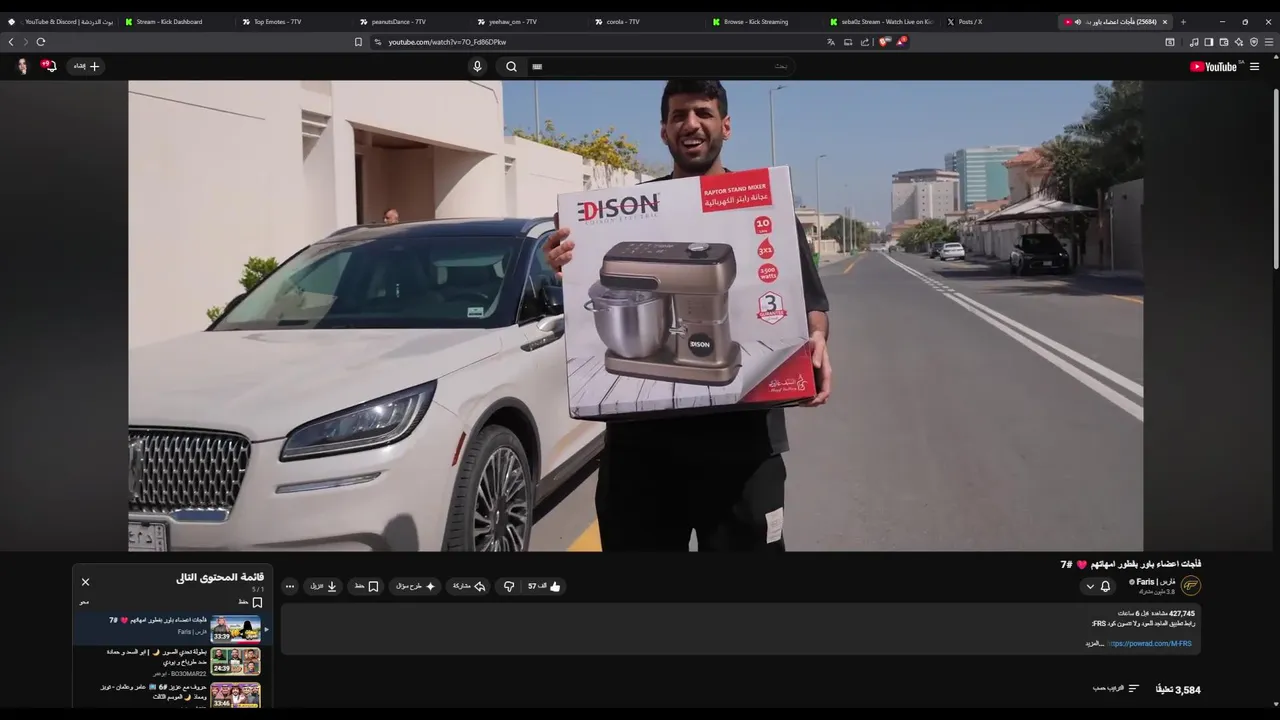This screenshot has width=1280, height=720.
Task: Go back in browser history
Action: pos(11,42)
